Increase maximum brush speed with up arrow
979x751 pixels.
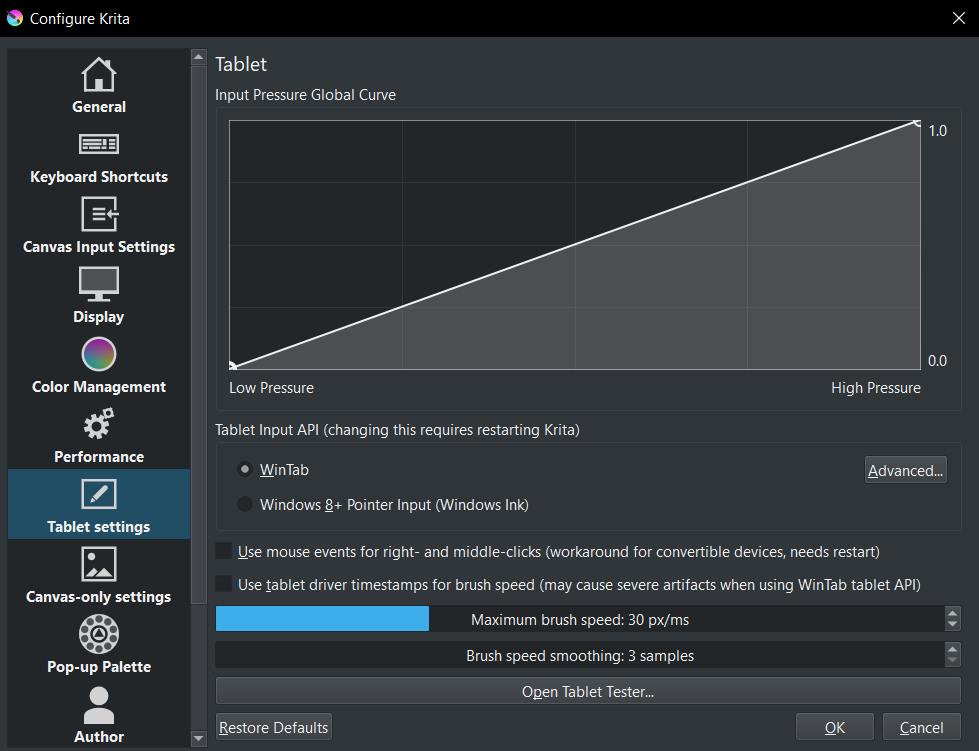click(952, 614)
